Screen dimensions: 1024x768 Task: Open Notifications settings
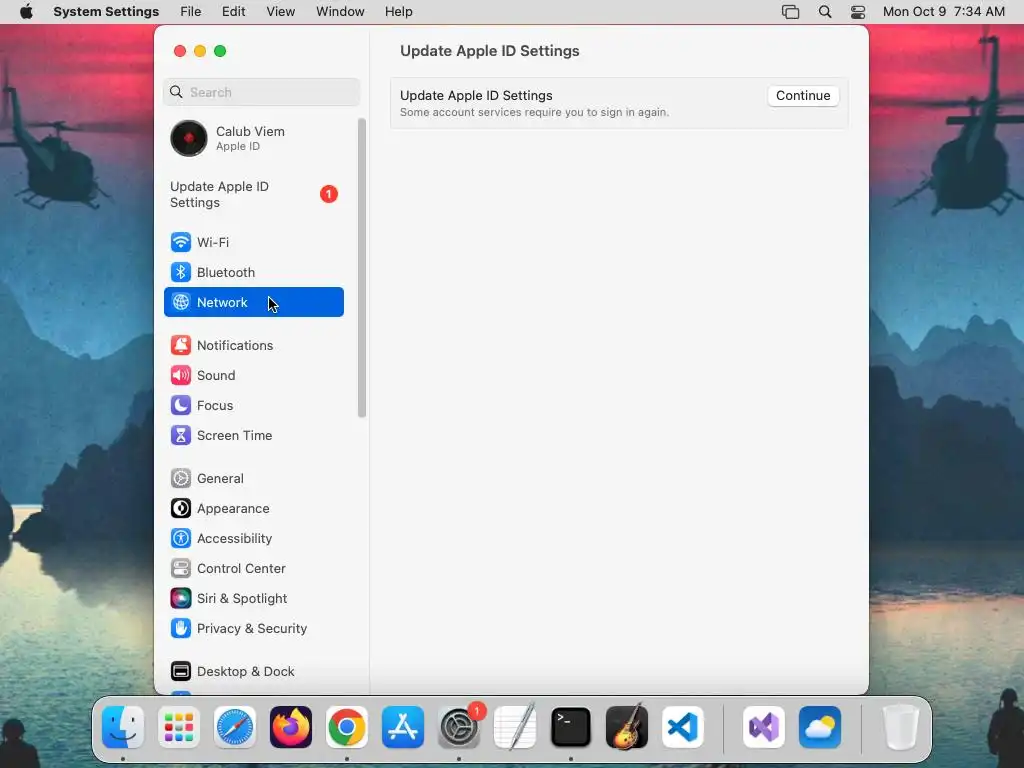(253, 345)
